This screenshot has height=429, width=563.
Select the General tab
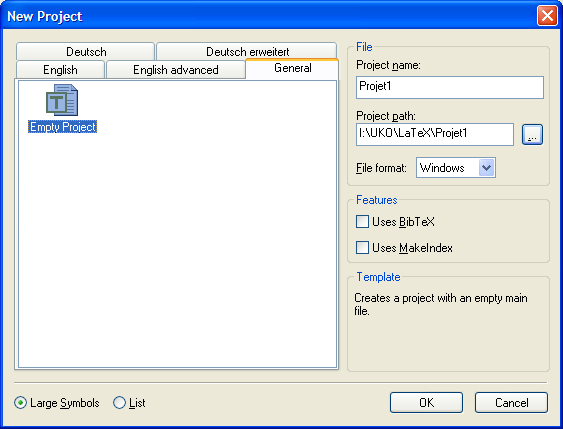(x=292, y=68)
